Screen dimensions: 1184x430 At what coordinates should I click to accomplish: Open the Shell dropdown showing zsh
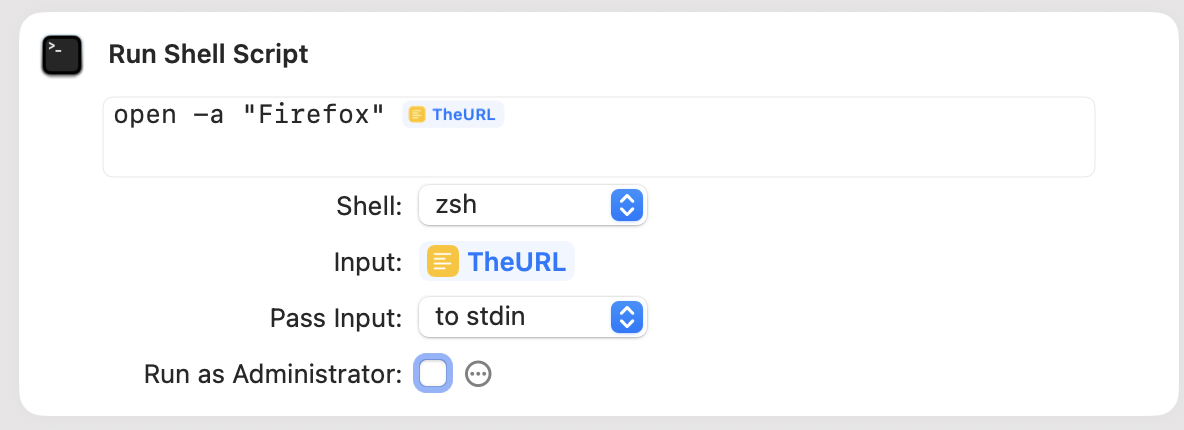(x=532, y=205)
